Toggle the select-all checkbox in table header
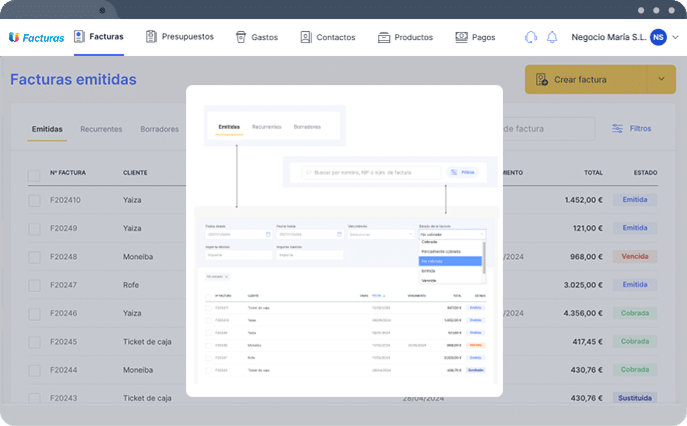 [x=34, y=176]
